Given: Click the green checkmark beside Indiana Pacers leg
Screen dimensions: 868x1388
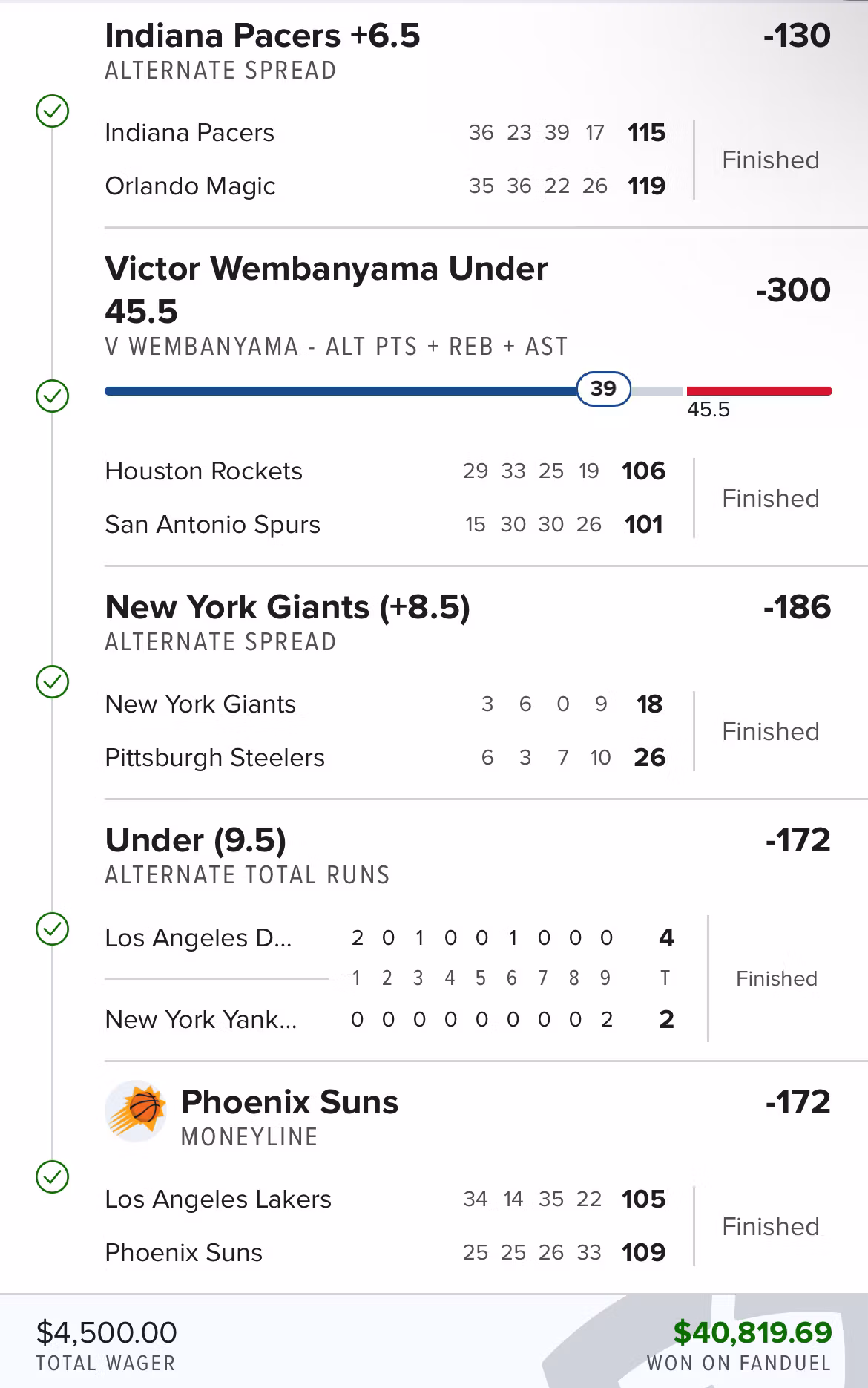Looking at the screenshot, I should click(x=53, y=111).
